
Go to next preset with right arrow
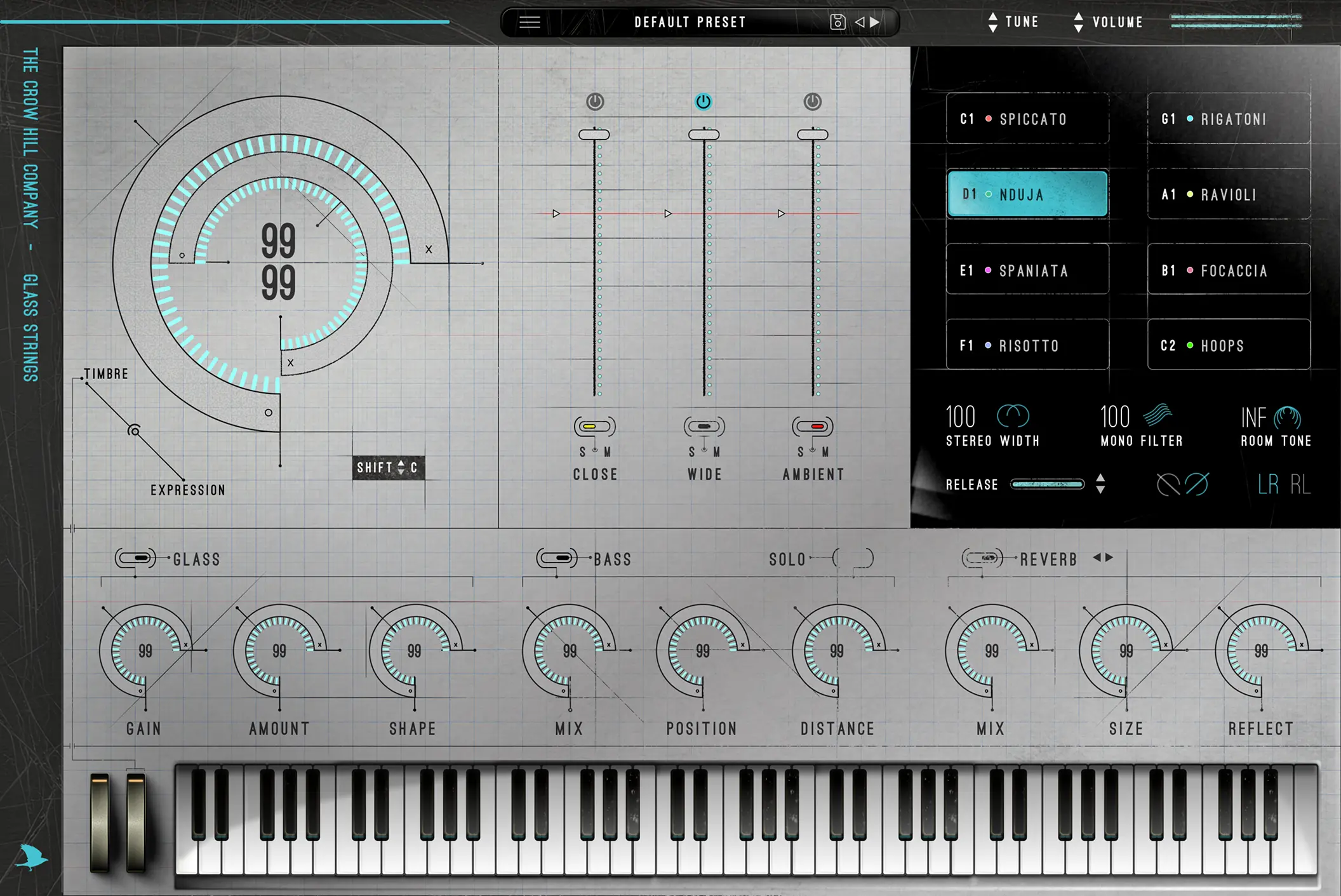[876, 22]
